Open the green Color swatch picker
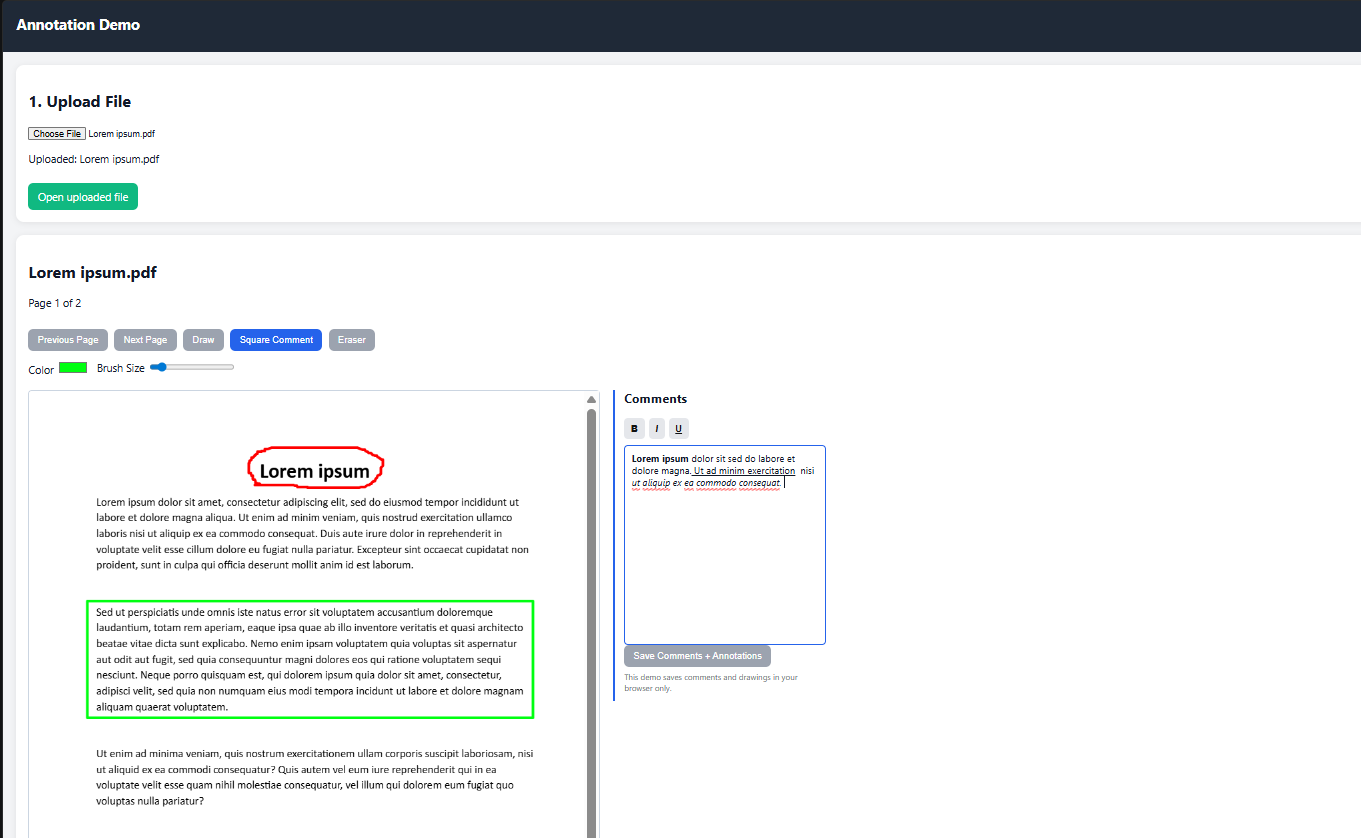The height and width of the screenshot is (838, 1361). [x=73, y=368]
